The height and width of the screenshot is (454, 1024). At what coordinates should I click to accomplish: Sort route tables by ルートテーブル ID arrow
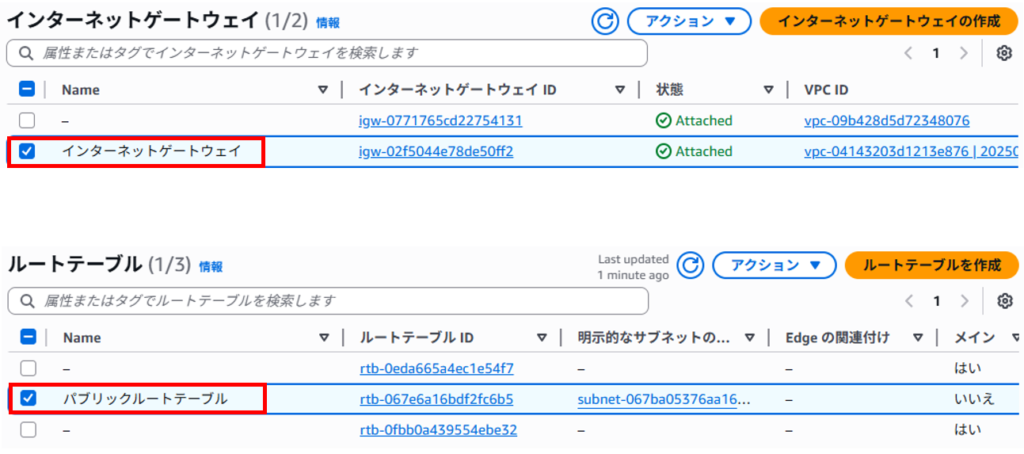[x=541, y=337]
